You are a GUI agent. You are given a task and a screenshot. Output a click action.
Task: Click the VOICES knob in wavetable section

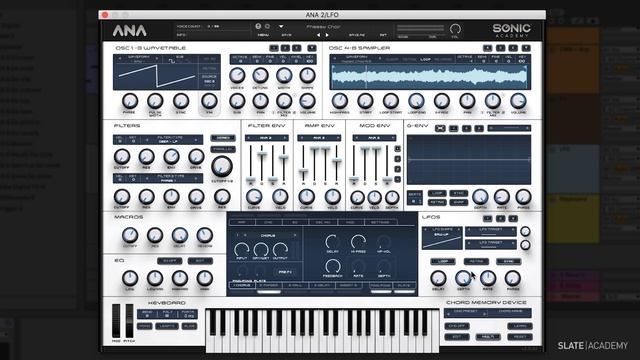(x=237, y=76)
